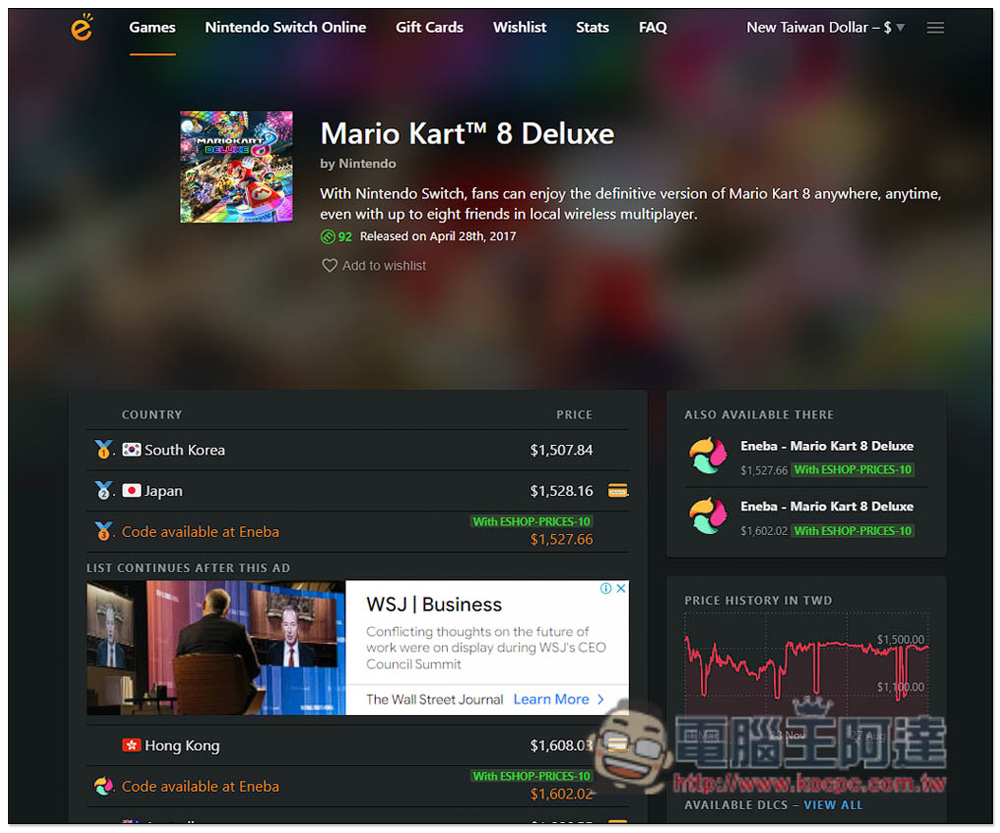This screenshot has height=833, width=1000.
Task: Click the ESHOP-PRICES-10 coupon badge in the $1,527.66 table row
Action: 531,521
